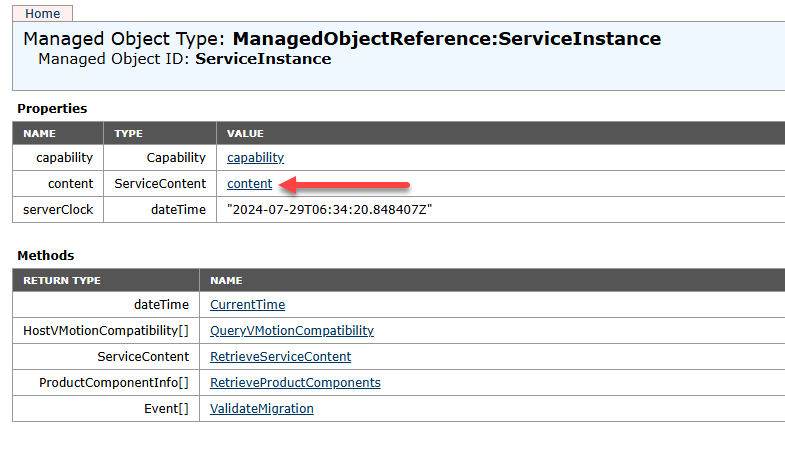
Task: Click the Methods section heading
Action: tap(45, 256)
